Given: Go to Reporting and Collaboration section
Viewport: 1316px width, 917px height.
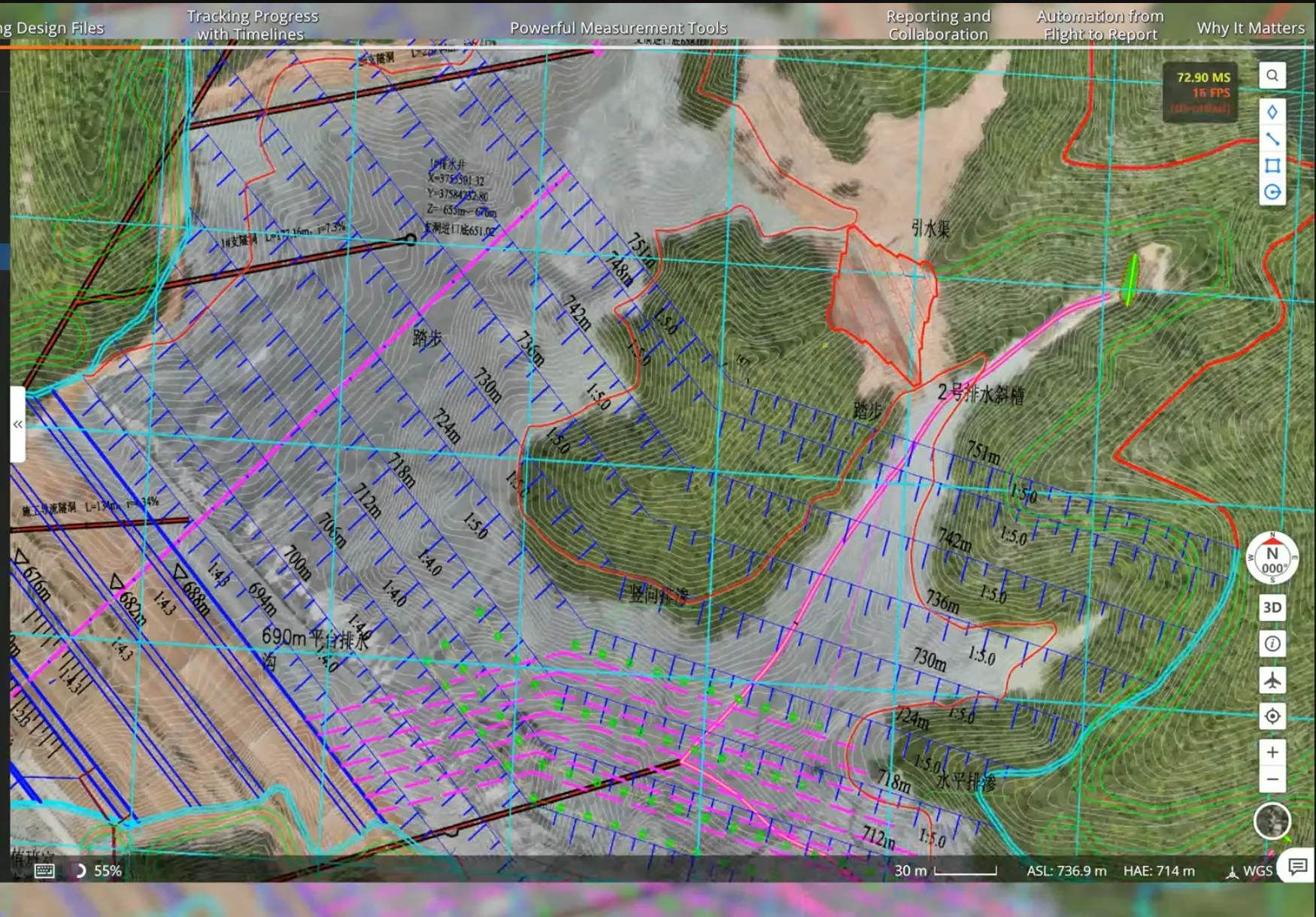Looking at the screenshot, I should [938, 26].
